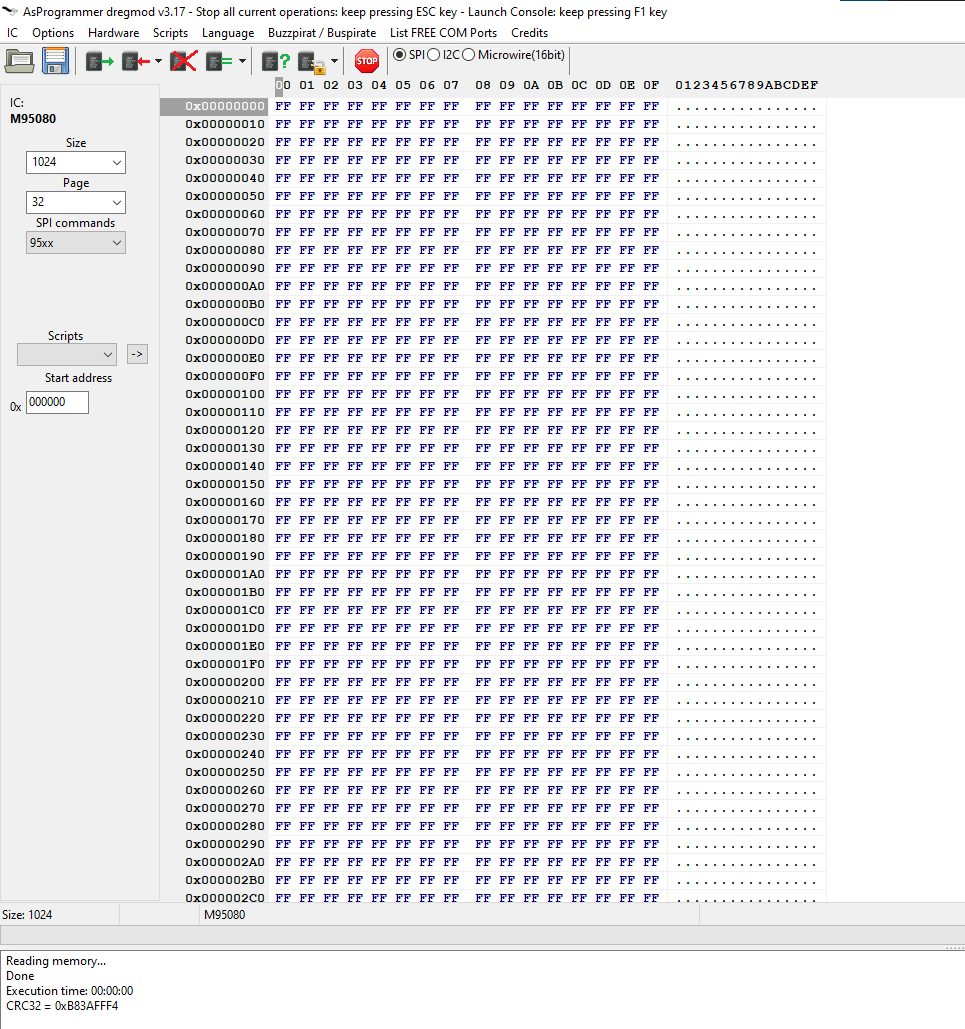Open the Buzzpirat / Buspirate menu
This screenshot has width=965, height=1029.
click(x=322, y=33)
